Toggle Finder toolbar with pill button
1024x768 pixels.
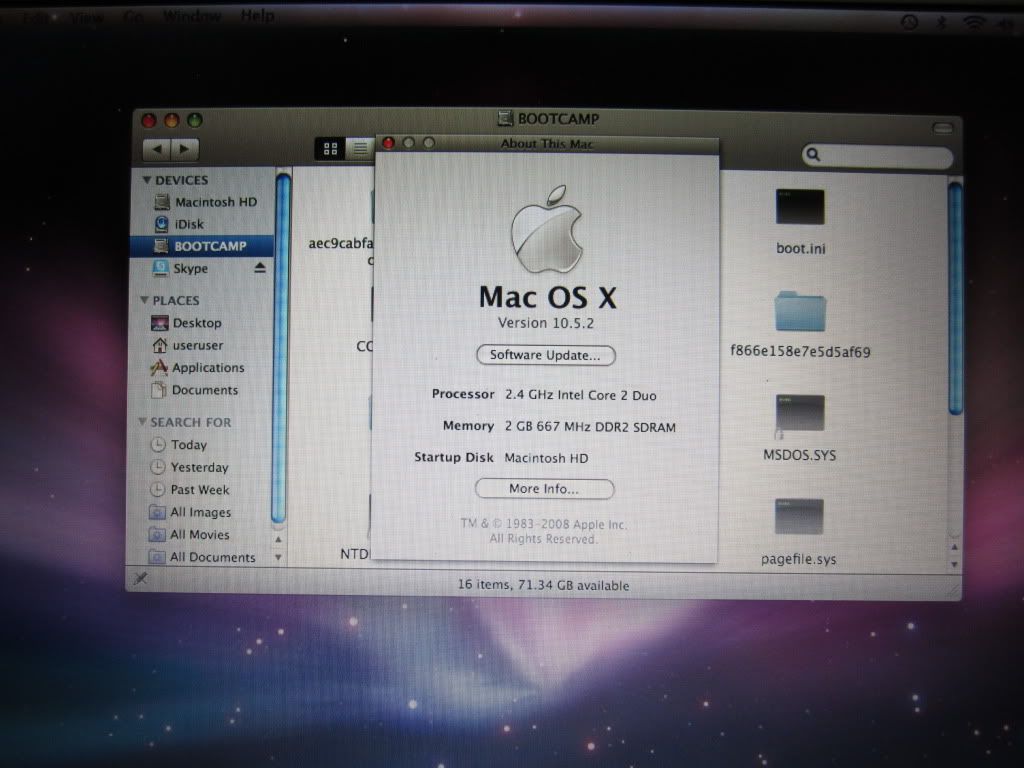pos(942,128)
